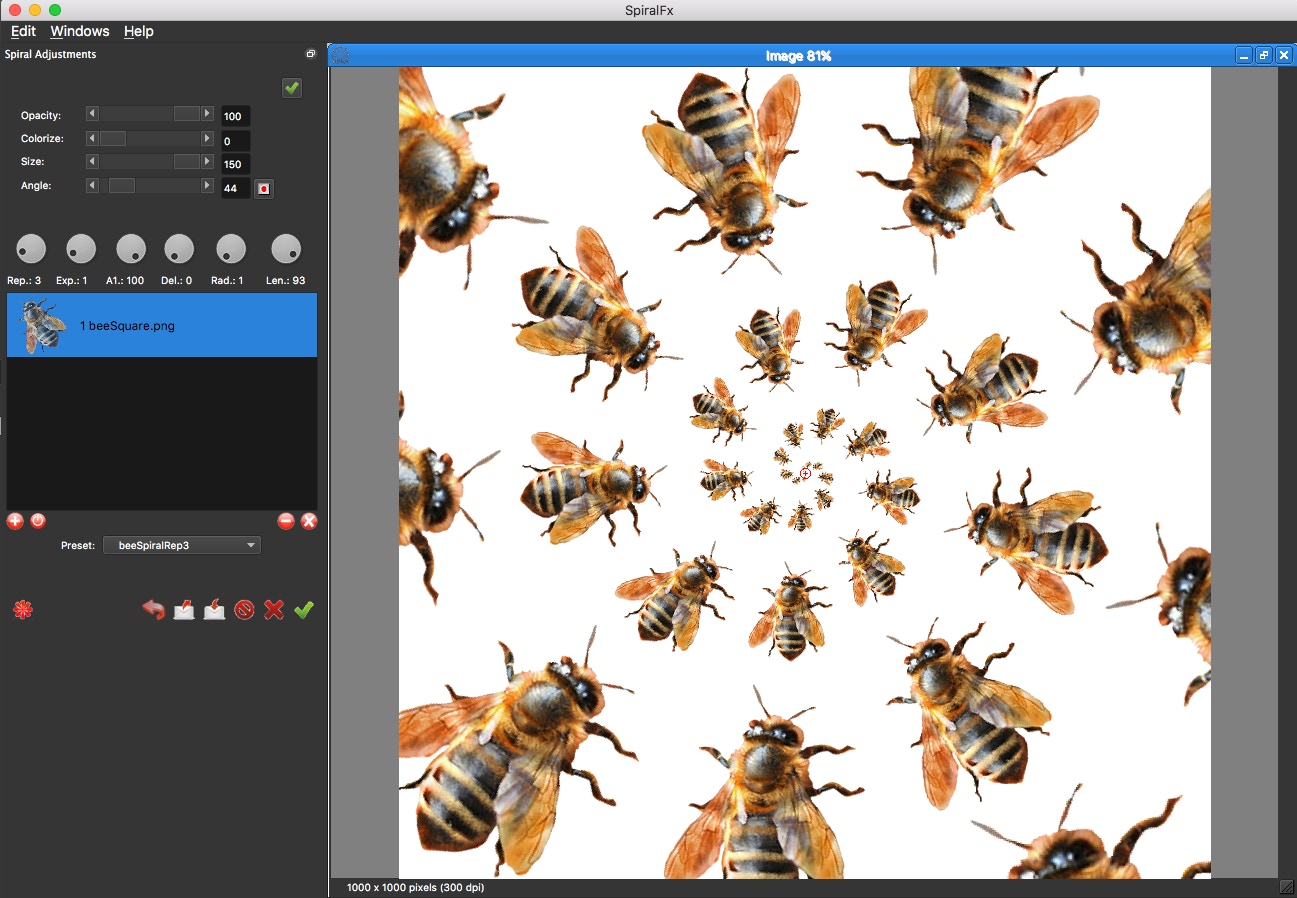Minimize the Image 81% document window

tap(1244, 56)
